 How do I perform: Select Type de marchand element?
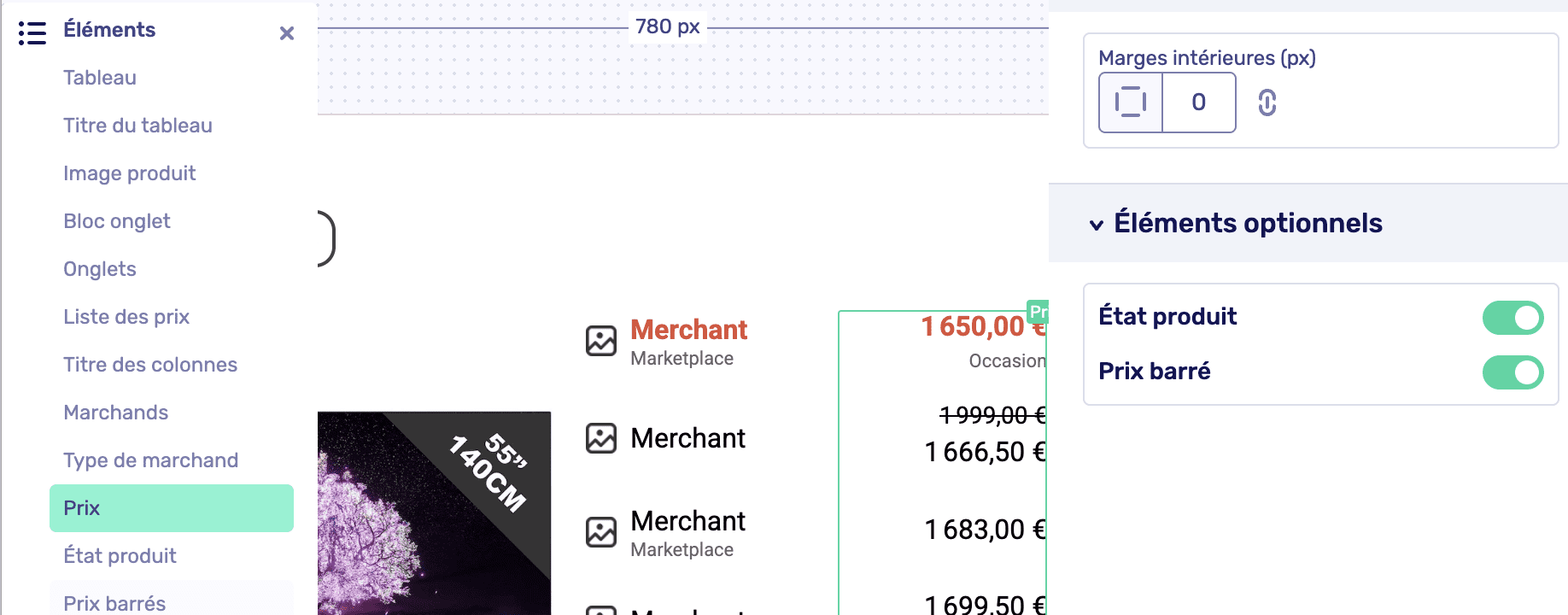pos(151,460)
